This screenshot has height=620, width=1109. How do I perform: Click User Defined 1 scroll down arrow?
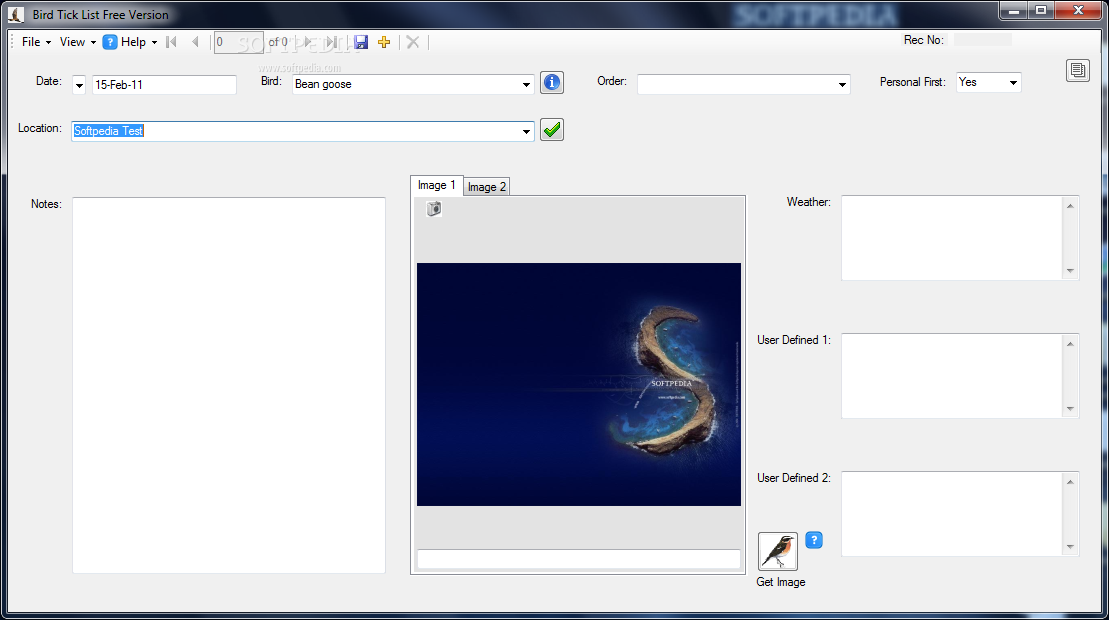pos(1070,409)
